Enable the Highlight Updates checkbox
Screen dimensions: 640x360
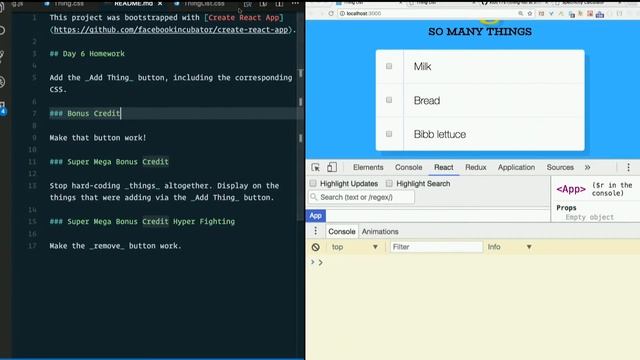(313, 184)
